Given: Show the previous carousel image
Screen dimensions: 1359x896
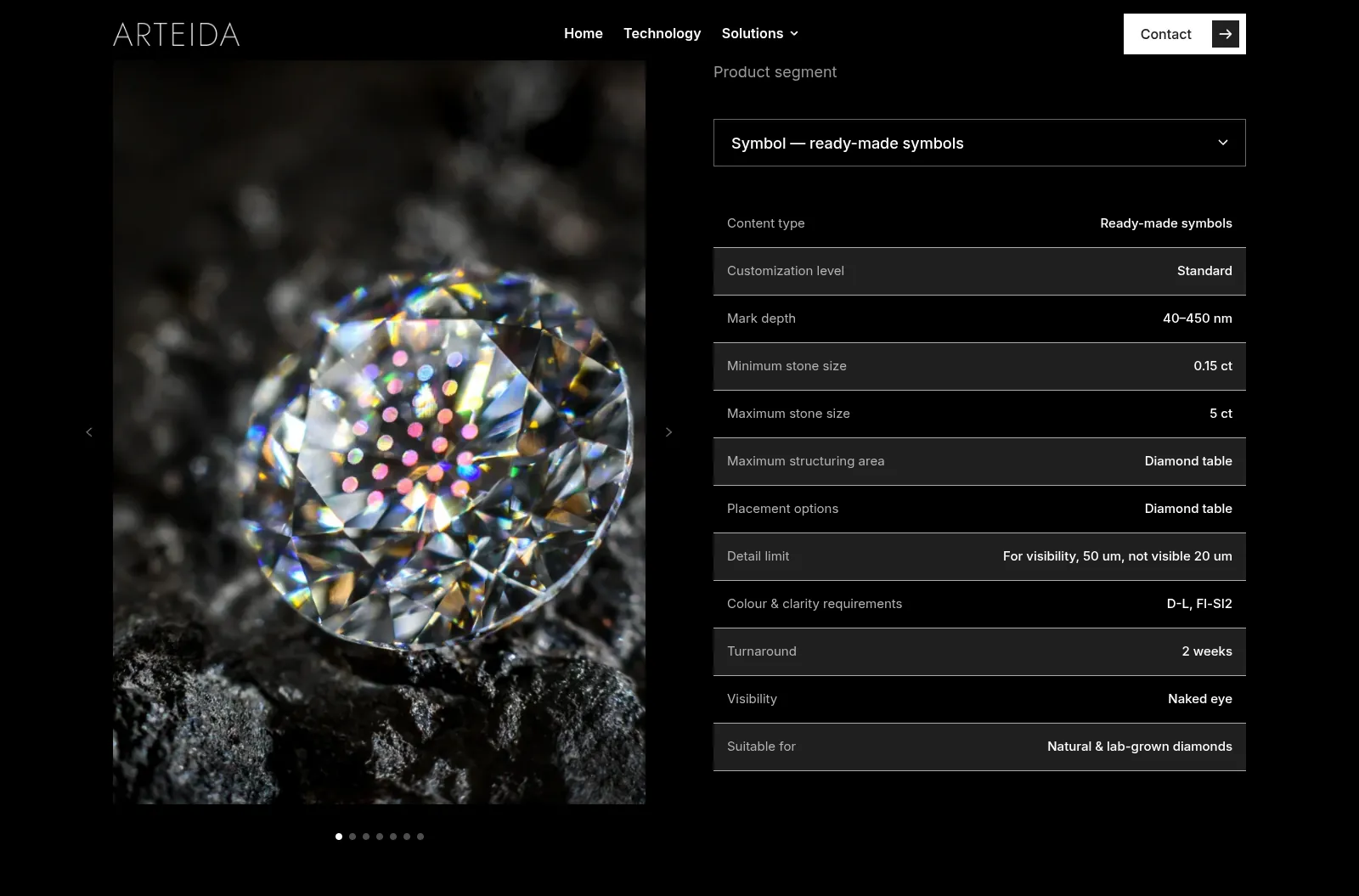Looking at the screenshot, I should coord(89,432).
